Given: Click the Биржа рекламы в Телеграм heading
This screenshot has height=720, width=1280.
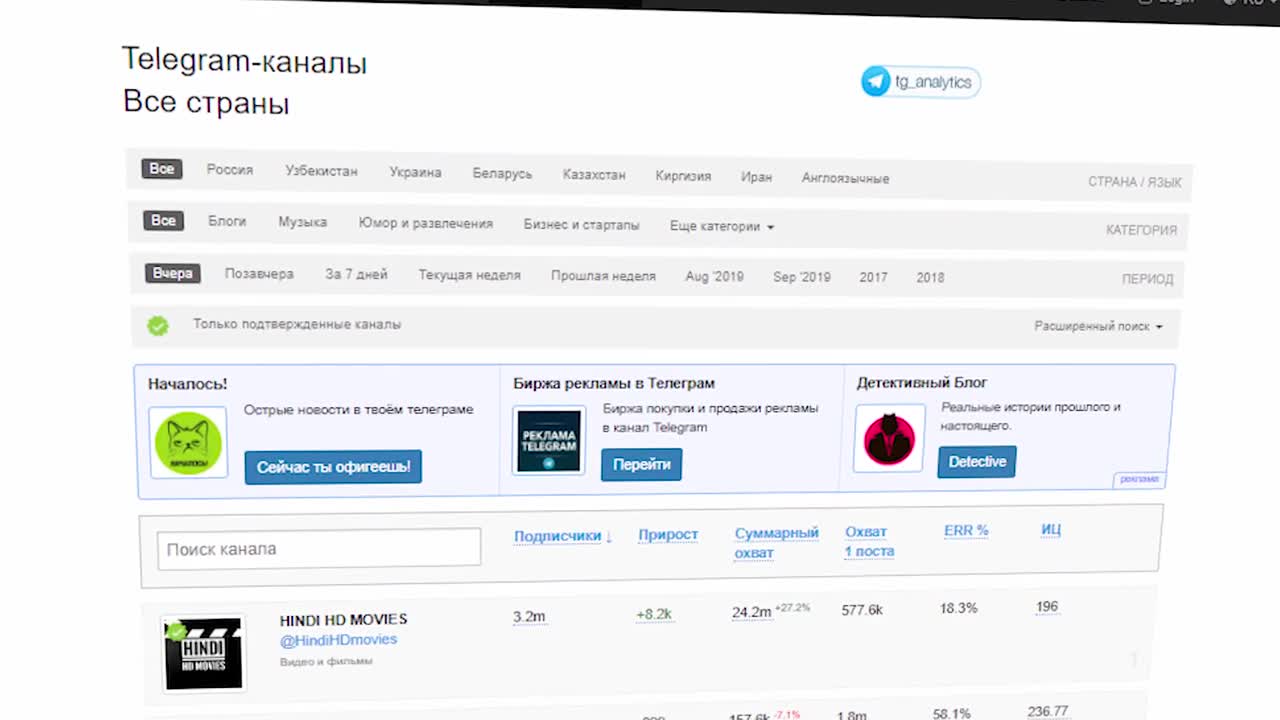Looking at the screenshot, I should [614, 383].
